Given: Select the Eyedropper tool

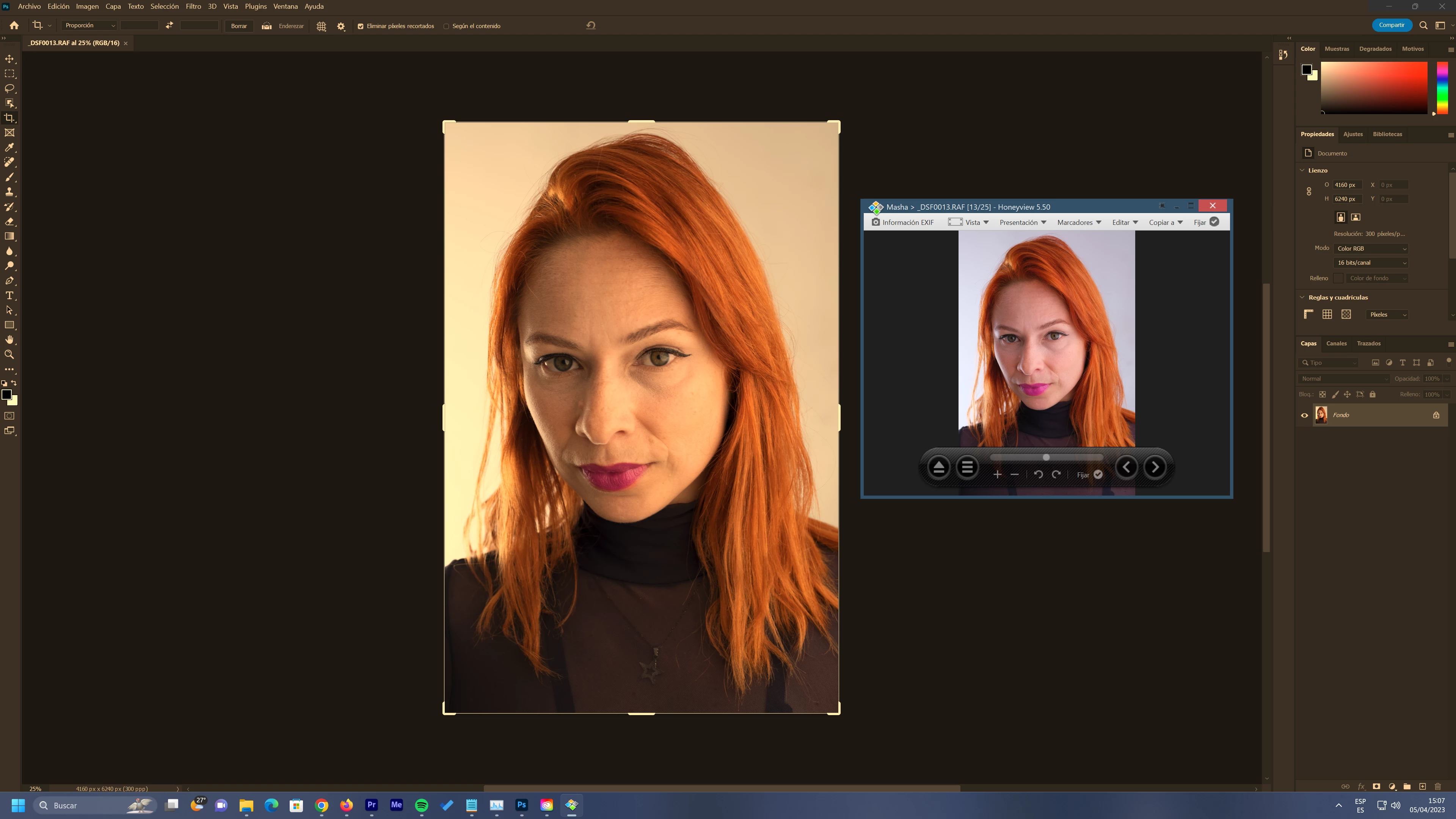Looking at the screenshot, I should tap(9, 147).
